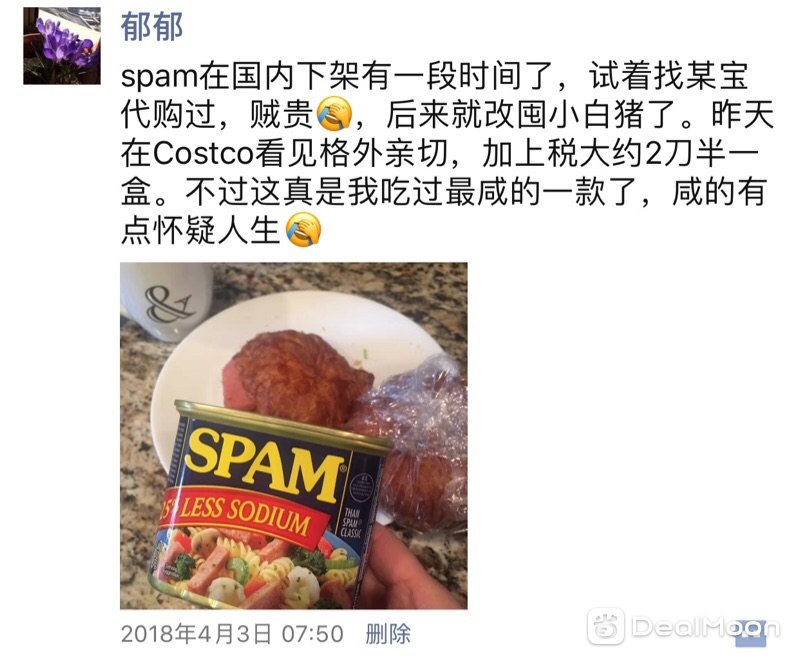Viewport: 800px width, 659px height.
Task: Open the blue comment bubble button
Action: (x=751, y=633)
